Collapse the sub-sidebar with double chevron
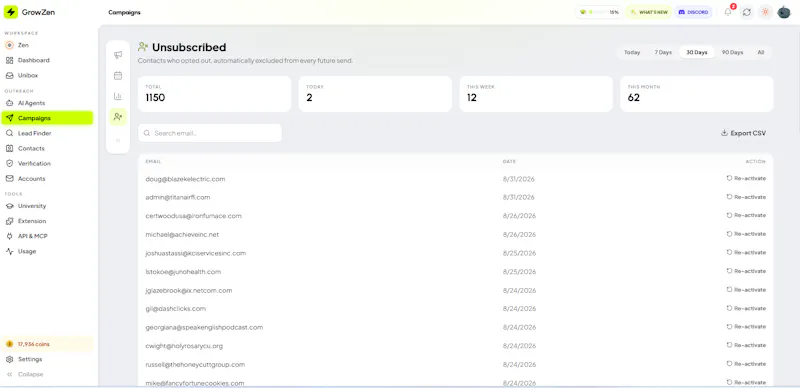This screenshot has width=800, height=388. [x=118, y=140]
